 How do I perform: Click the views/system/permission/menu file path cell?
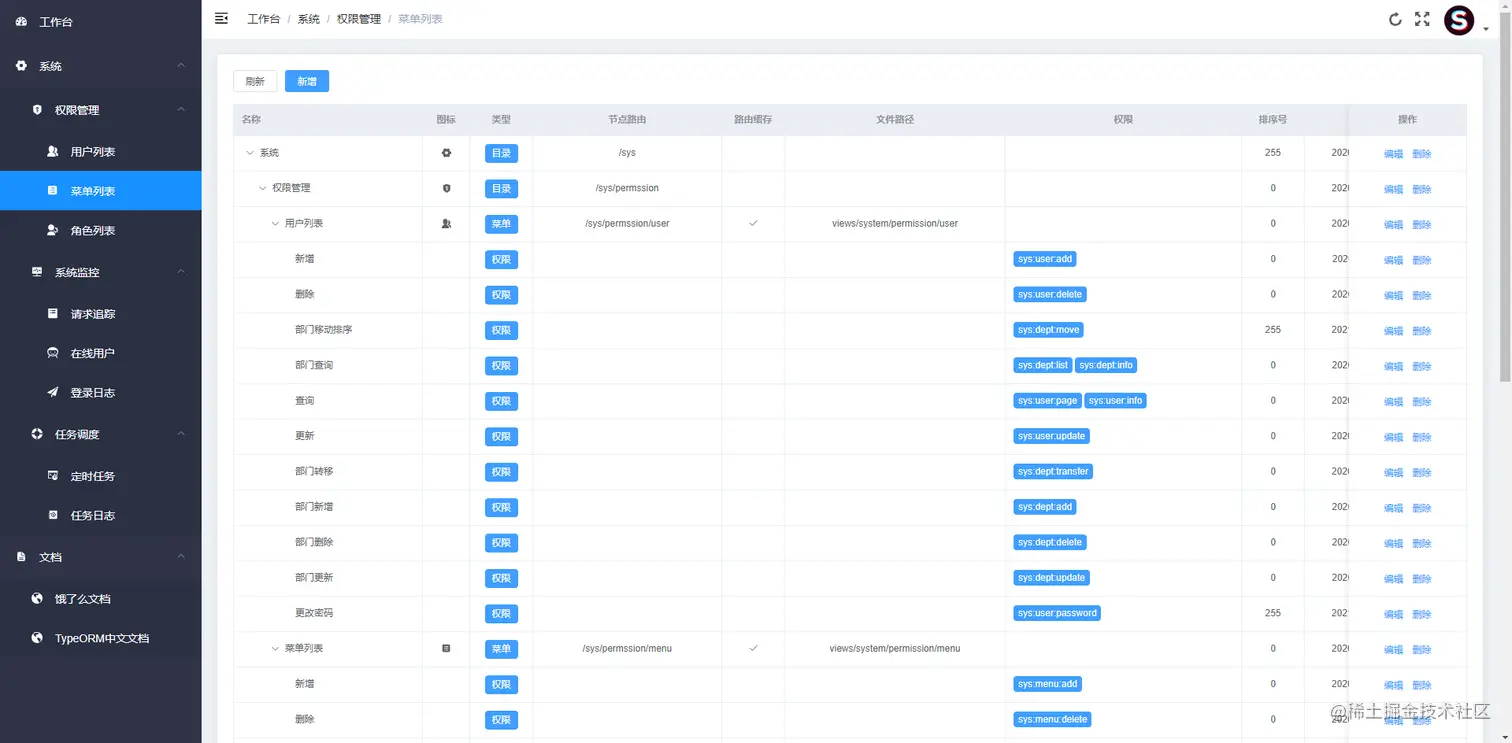(x=895, y=648)
